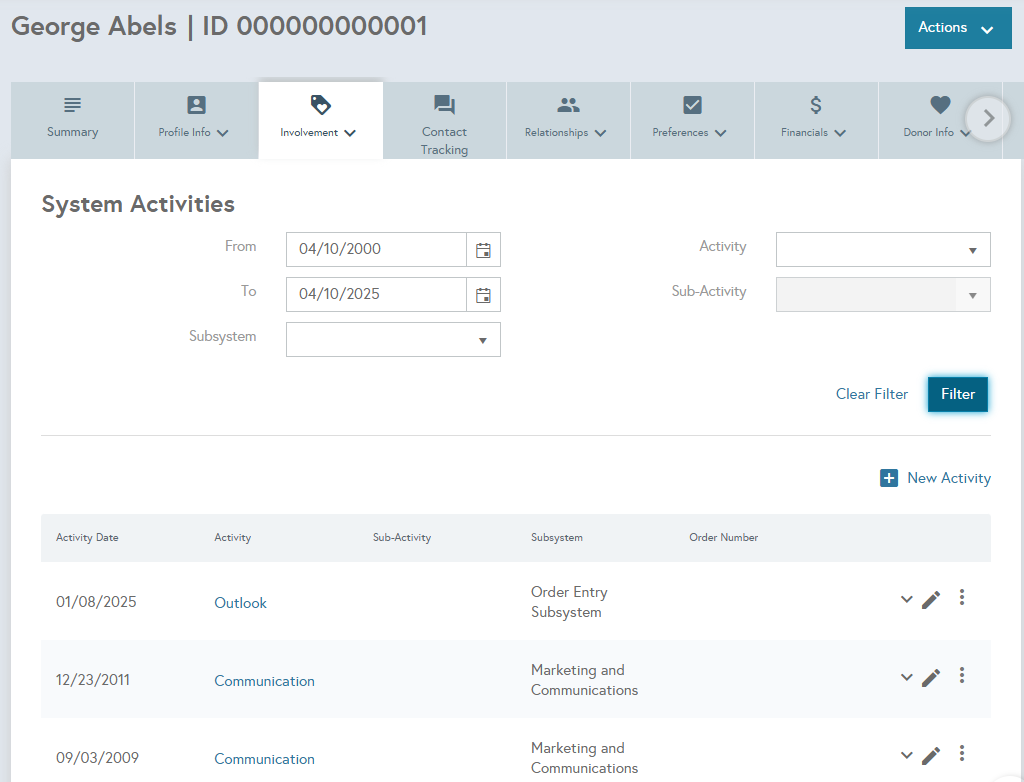Edit the 09/03/2009 Communication activity

(x=931, y=755)
